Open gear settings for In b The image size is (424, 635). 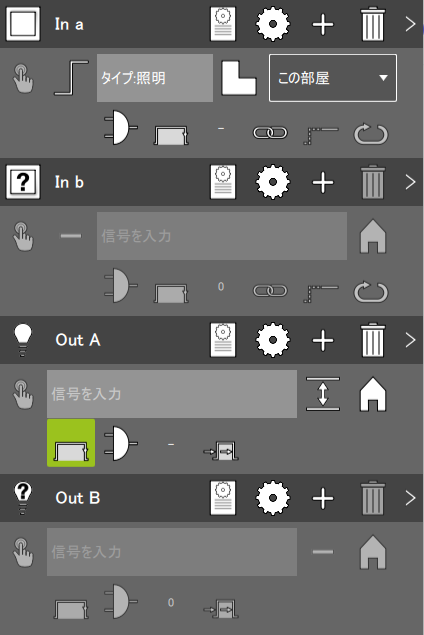(273, 182)
